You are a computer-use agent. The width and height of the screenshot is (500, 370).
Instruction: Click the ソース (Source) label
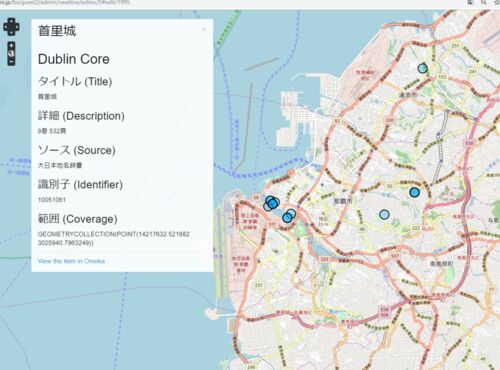77,150
